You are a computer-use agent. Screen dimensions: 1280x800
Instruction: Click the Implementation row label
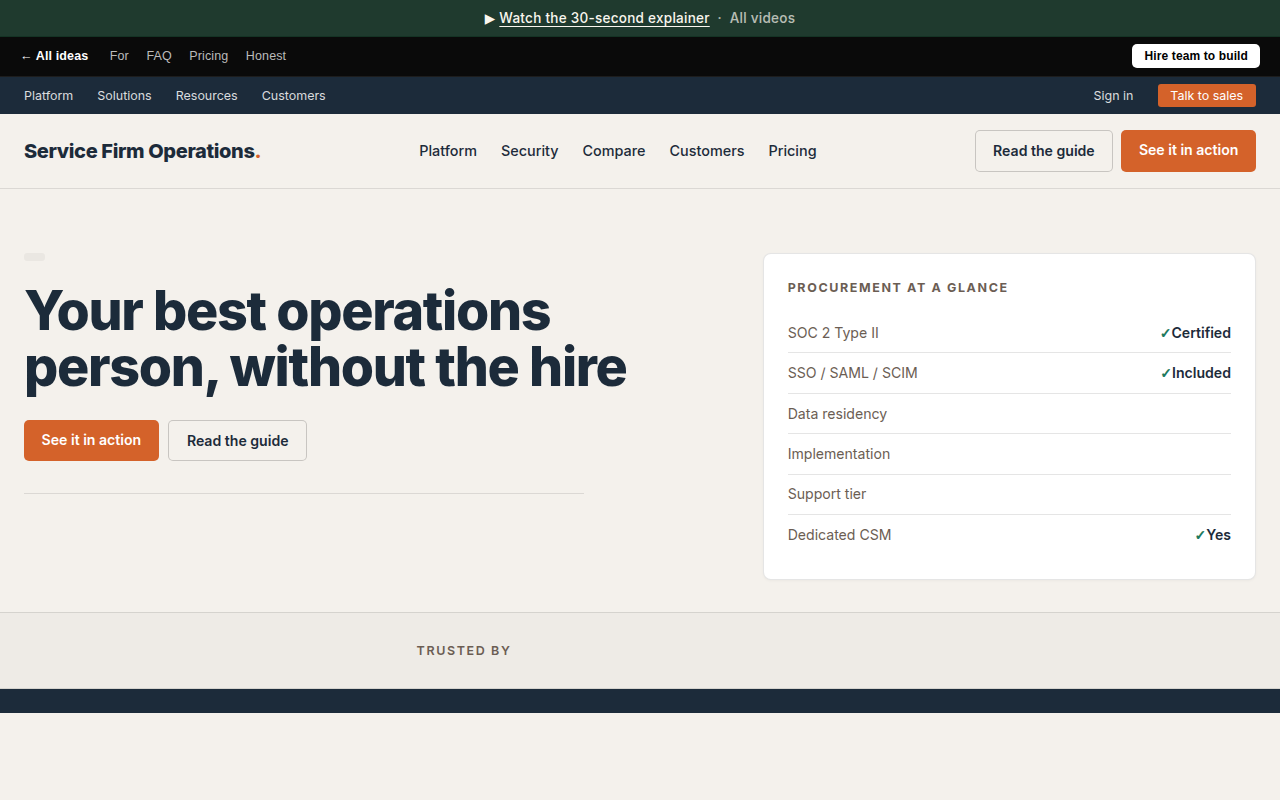click(x=839, y=454)
